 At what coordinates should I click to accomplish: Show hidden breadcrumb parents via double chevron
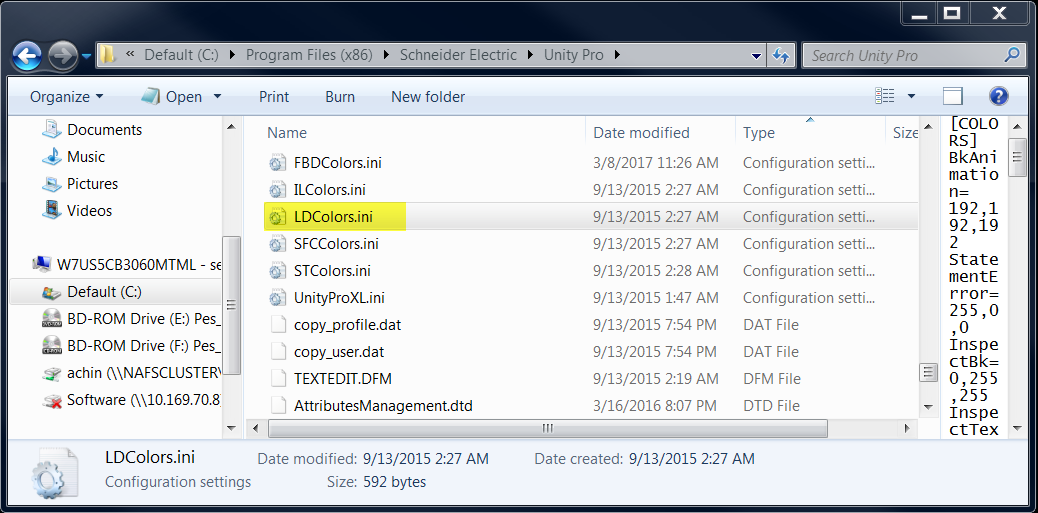point(130,55)
